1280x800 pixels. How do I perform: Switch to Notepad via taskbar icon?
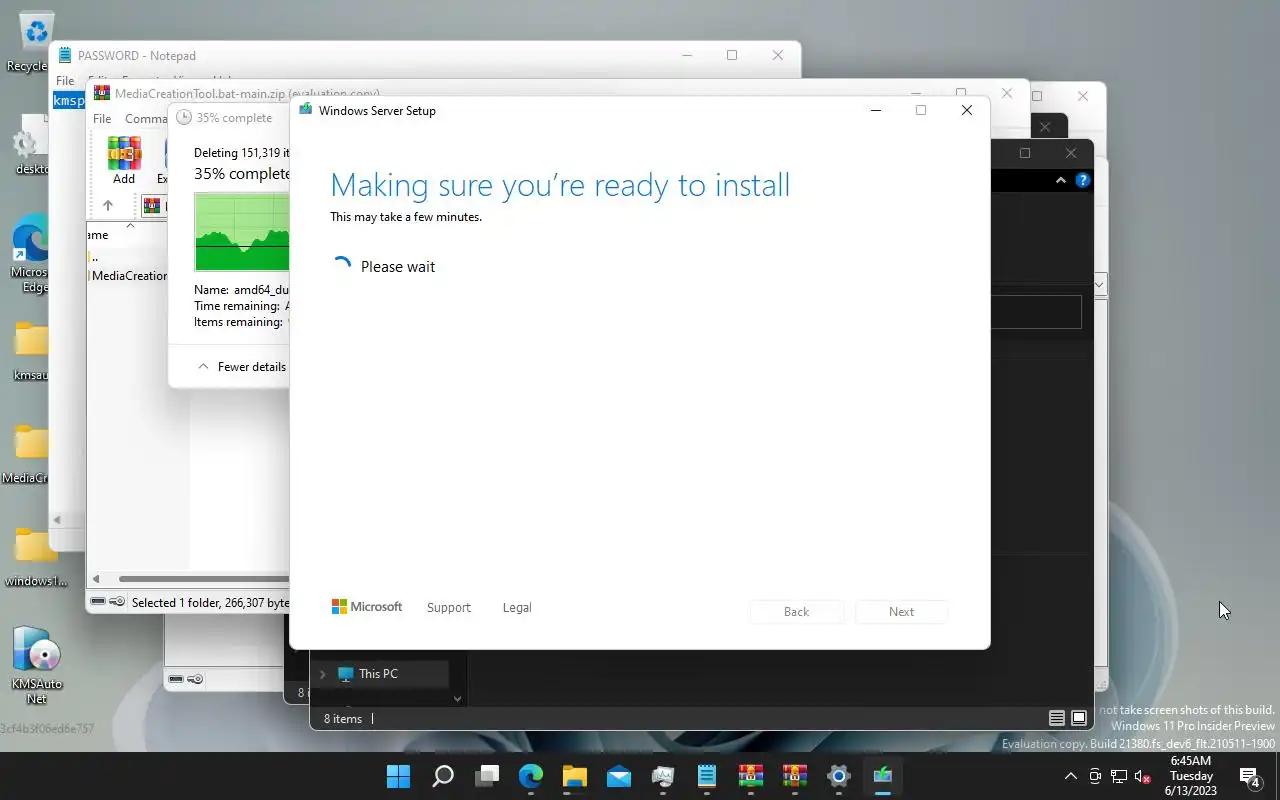coord(707,776)
